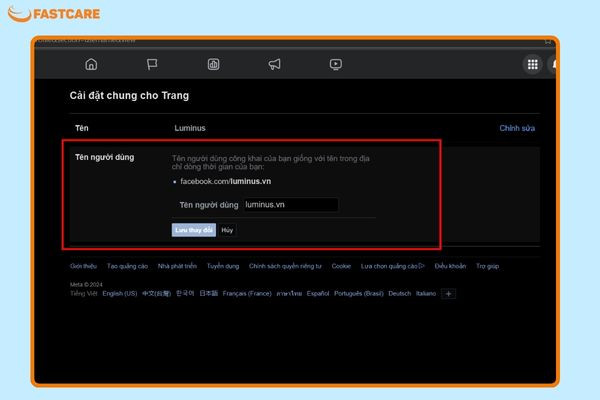
Task: Switch language to English (US)
Action: (120, 294)
